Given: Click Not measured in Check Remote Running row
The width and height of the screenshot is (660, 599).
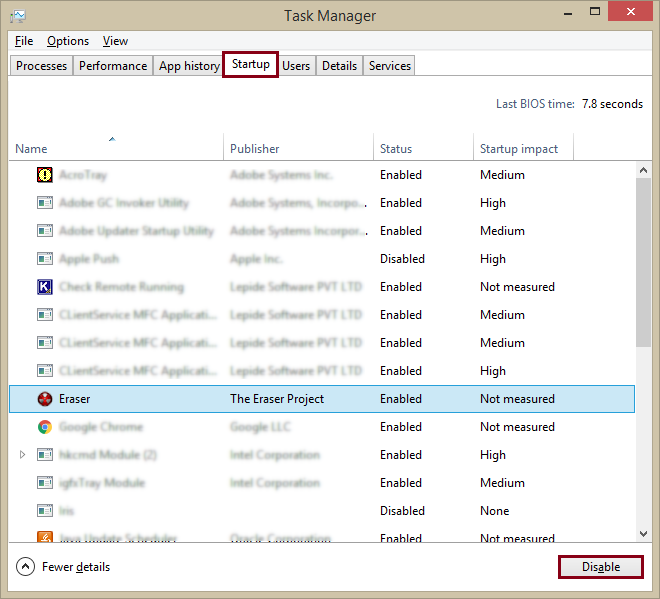Looking at the screenshot, I should 517,287.
